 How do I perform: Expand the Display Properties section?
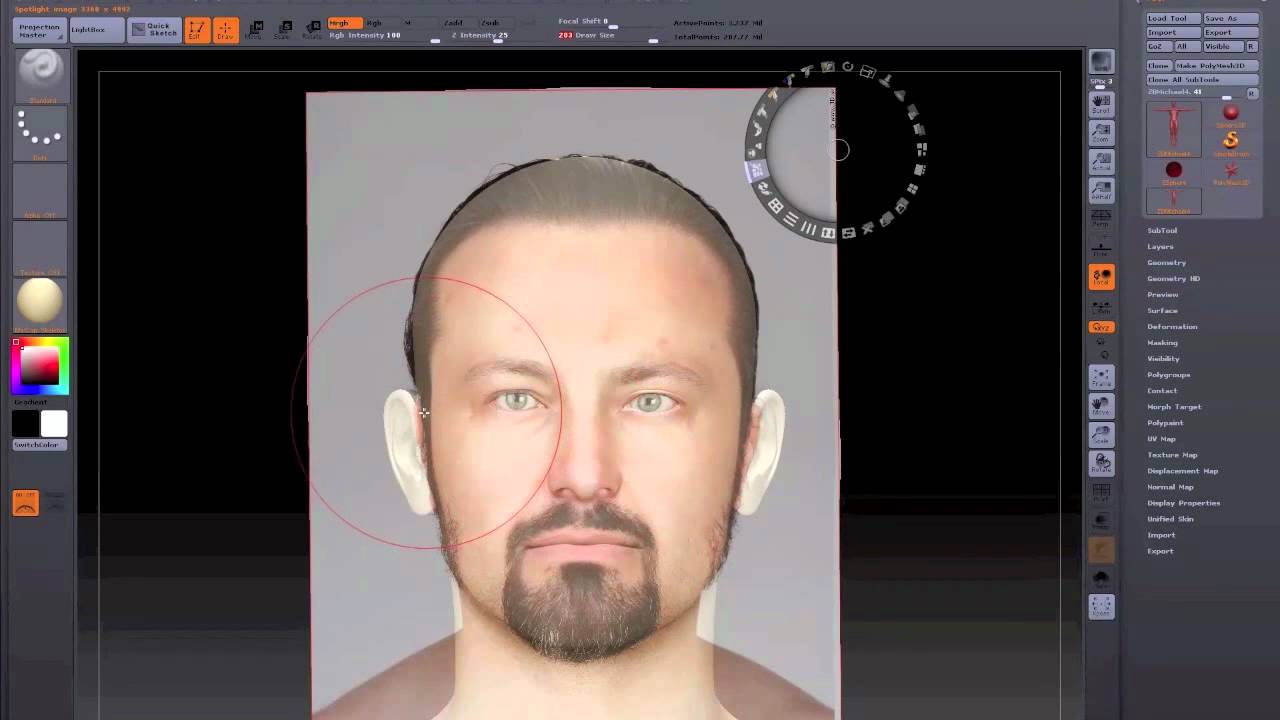pos(1184,503)
